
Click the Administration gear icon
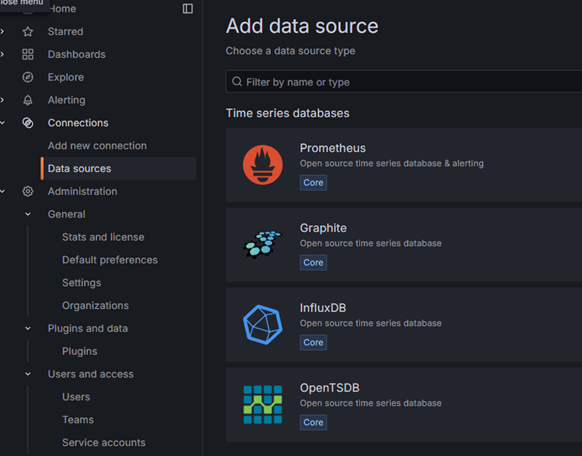pyautogui.click(x=28, y=191)
